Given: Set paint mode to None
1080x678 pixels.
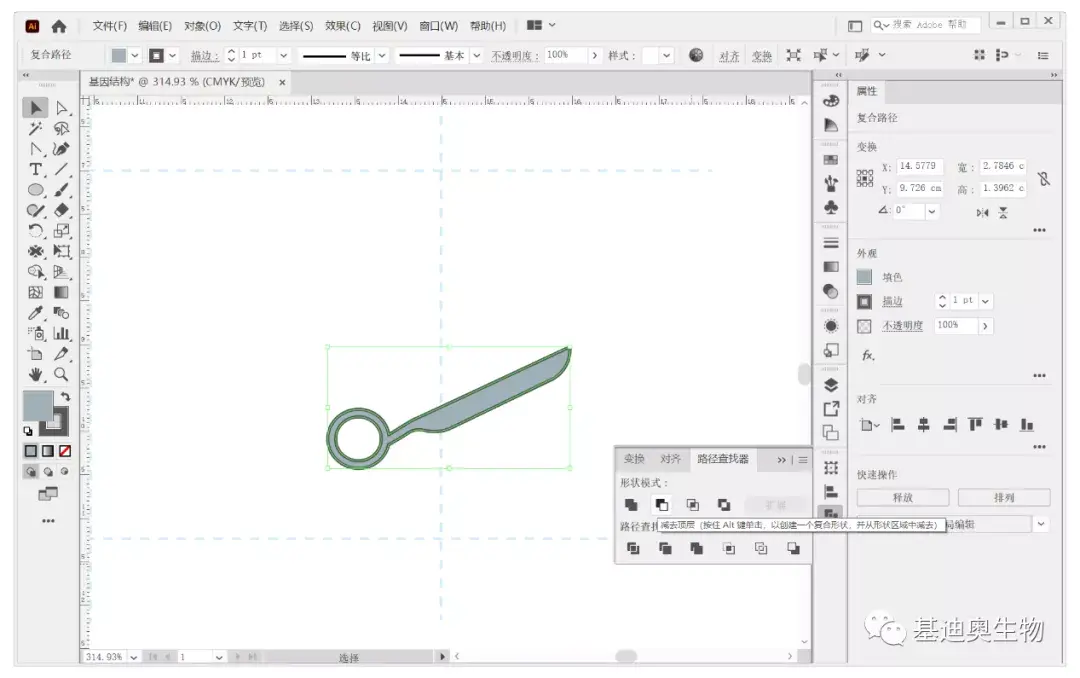Looking at the screenshot, I should 65,451.
